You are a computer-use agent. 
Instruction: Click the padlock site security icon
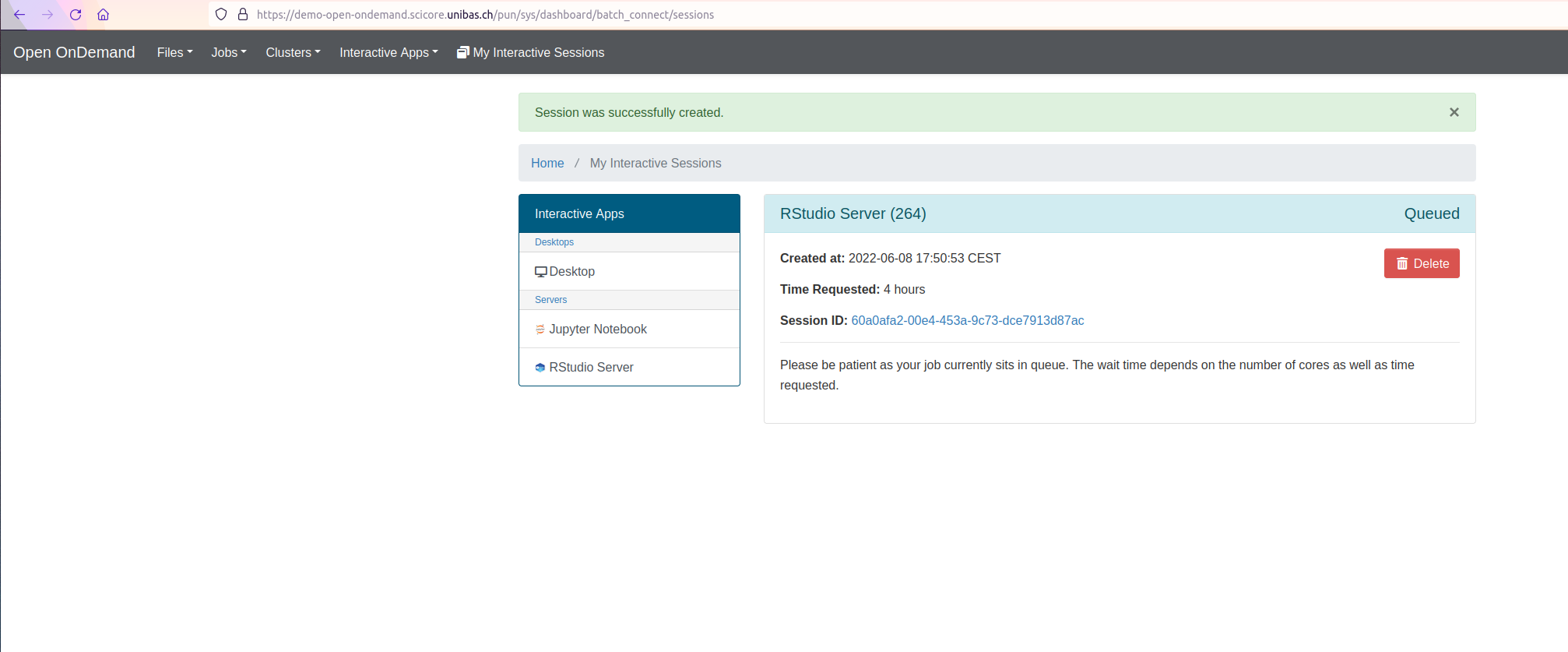tap(243, 14)
